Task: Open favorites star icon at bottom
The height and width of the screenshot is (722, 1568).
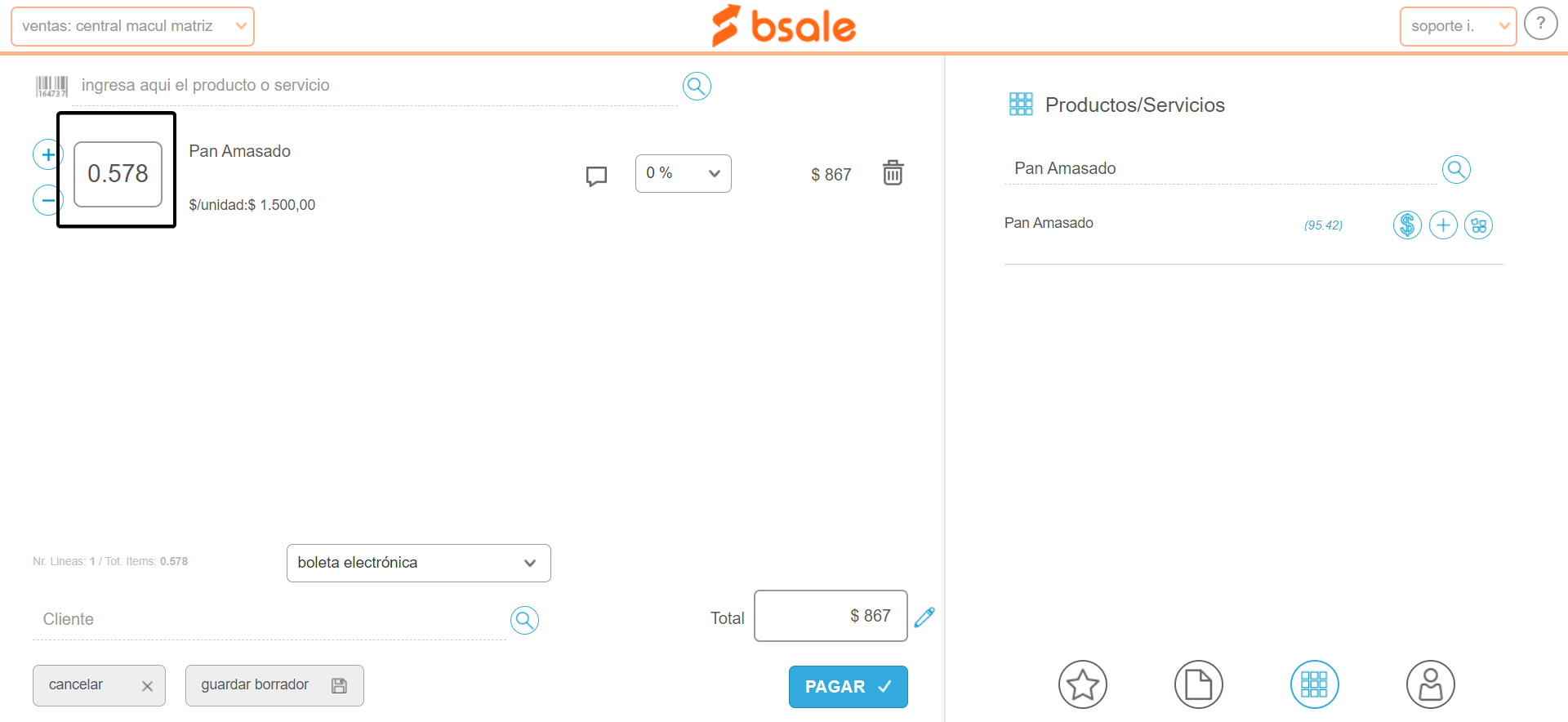Action: point(1083,684)
